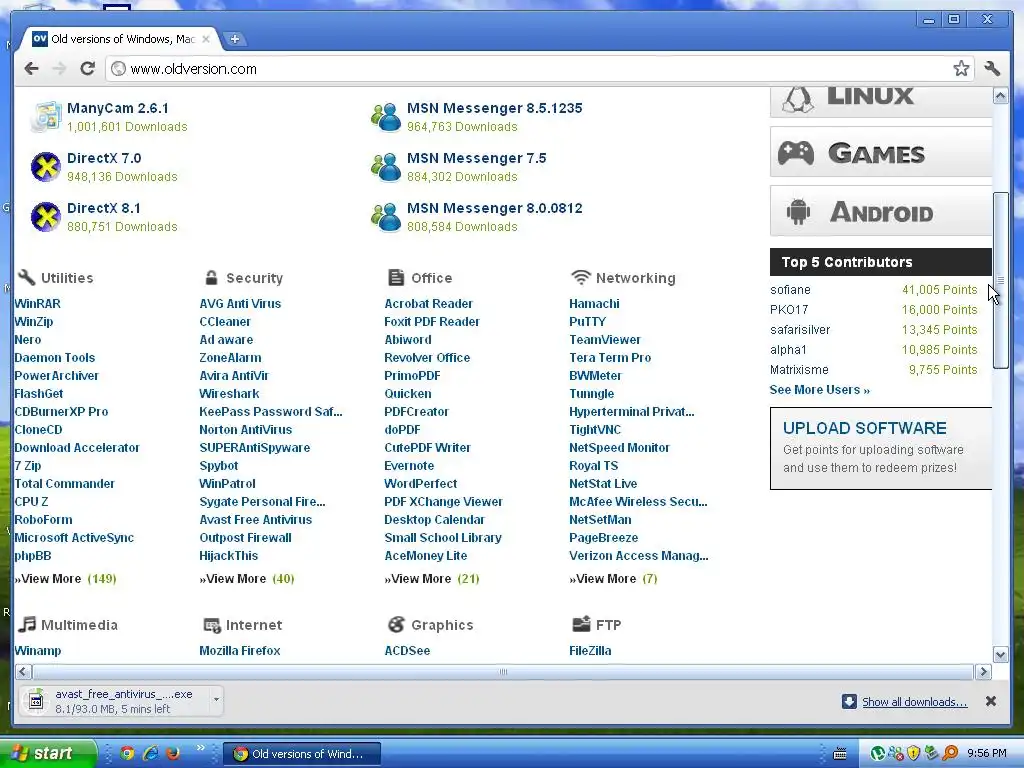Click the Graphics category icon
Screen dimensions: 1024x768
(x=396, y=624)
